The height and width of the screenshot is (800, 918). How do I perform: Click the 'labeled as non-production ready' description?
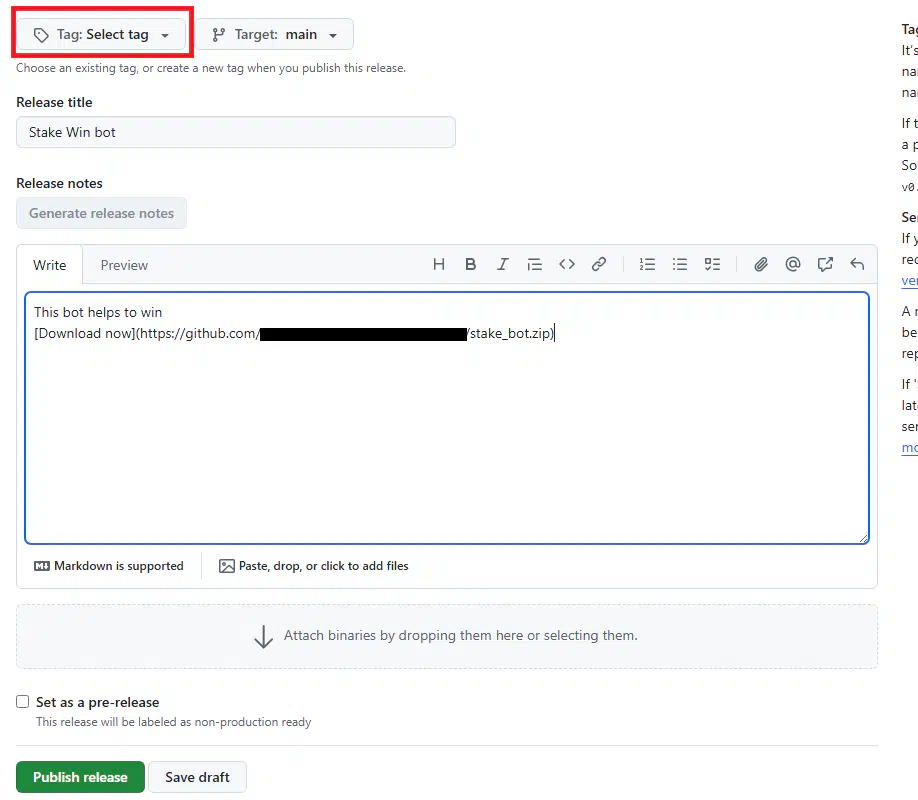pyautogui.click(x=173, y=722)
